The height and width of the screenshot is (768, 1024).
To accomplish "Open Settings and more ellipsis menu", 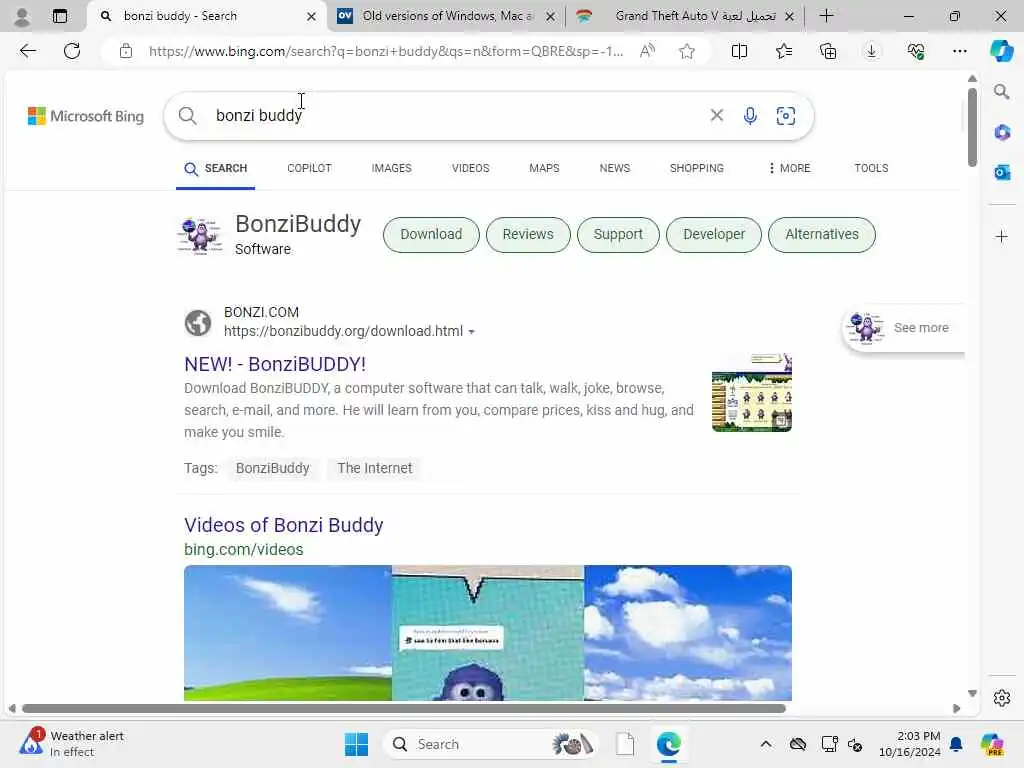I will (x=959, y=51).
